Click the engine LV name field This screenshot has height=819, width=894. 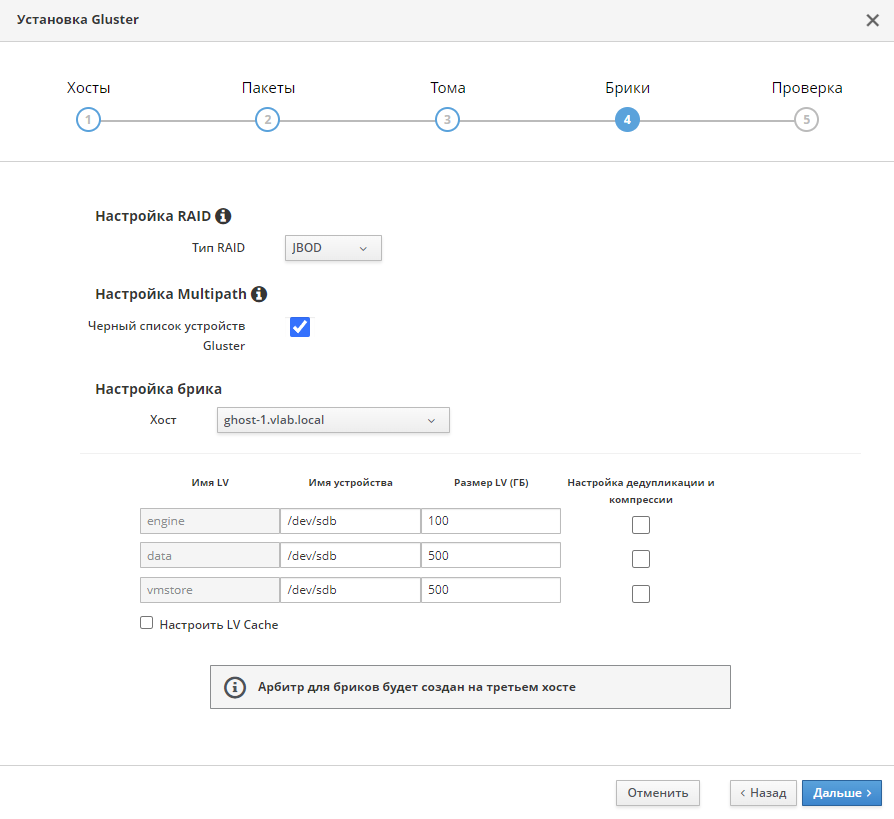coord(210,521)
